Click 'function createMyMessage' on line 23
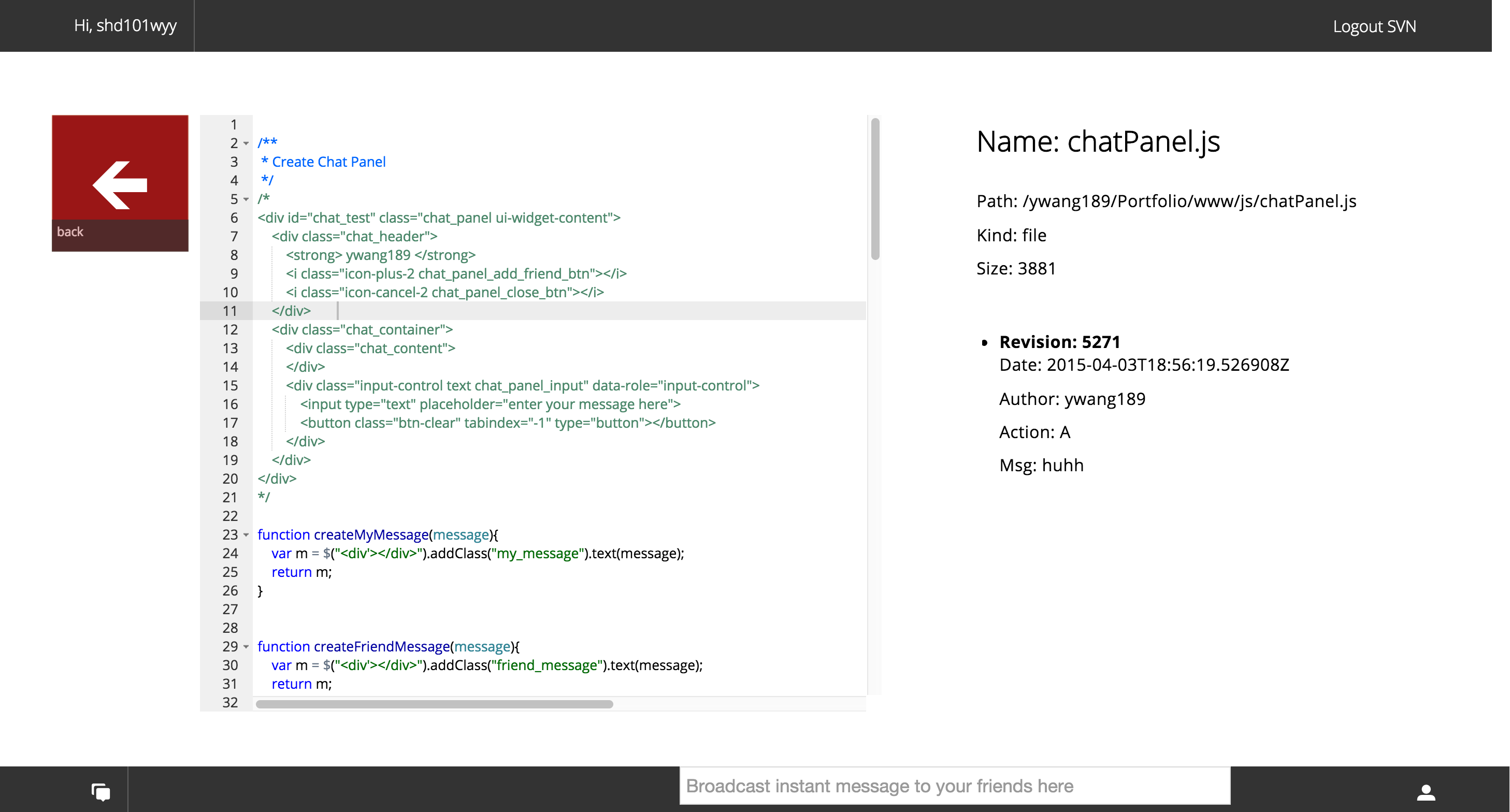The width and height of the screenshot is (1510, 812). point(343,535)
